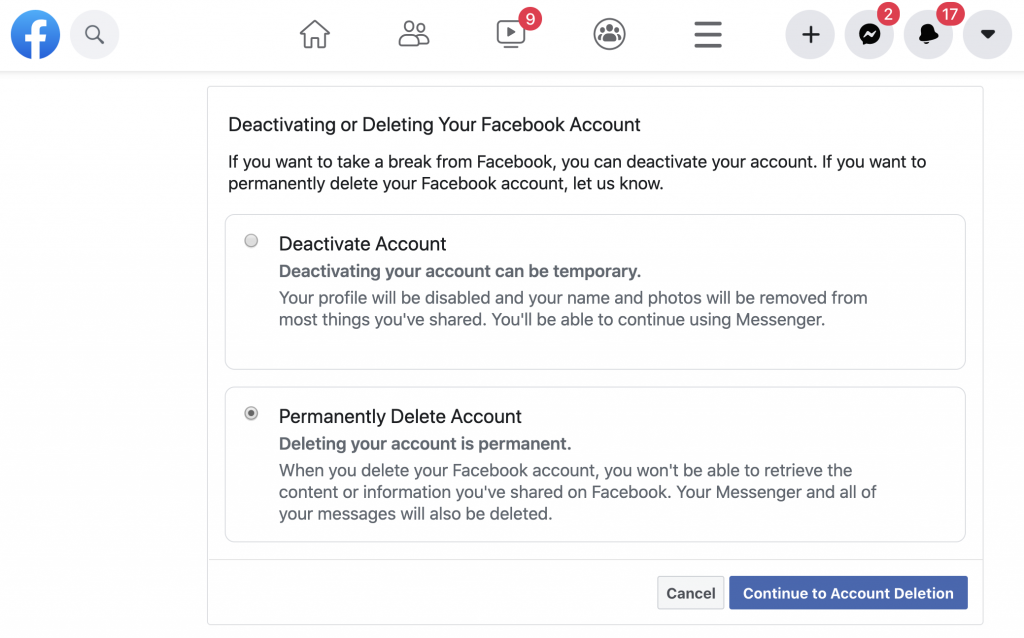The image size is (1024, 638).
Task: Click the Facebook logo icon
Action: point(35,35)
